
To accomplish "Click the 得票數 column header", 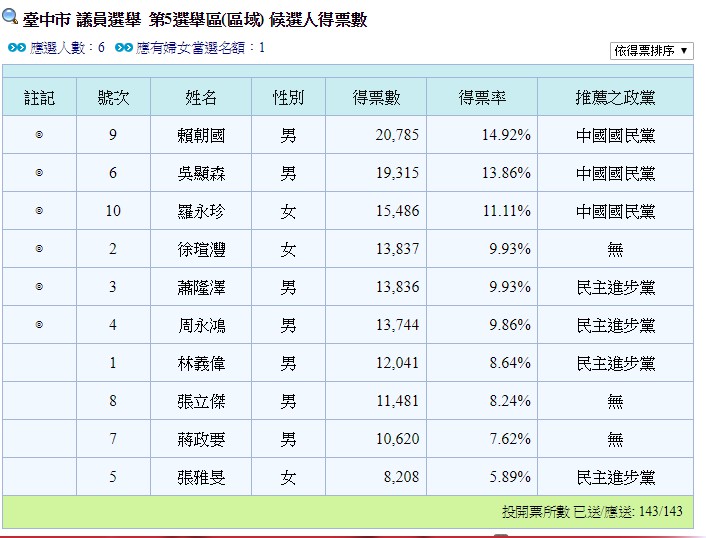I will point(376,98).
